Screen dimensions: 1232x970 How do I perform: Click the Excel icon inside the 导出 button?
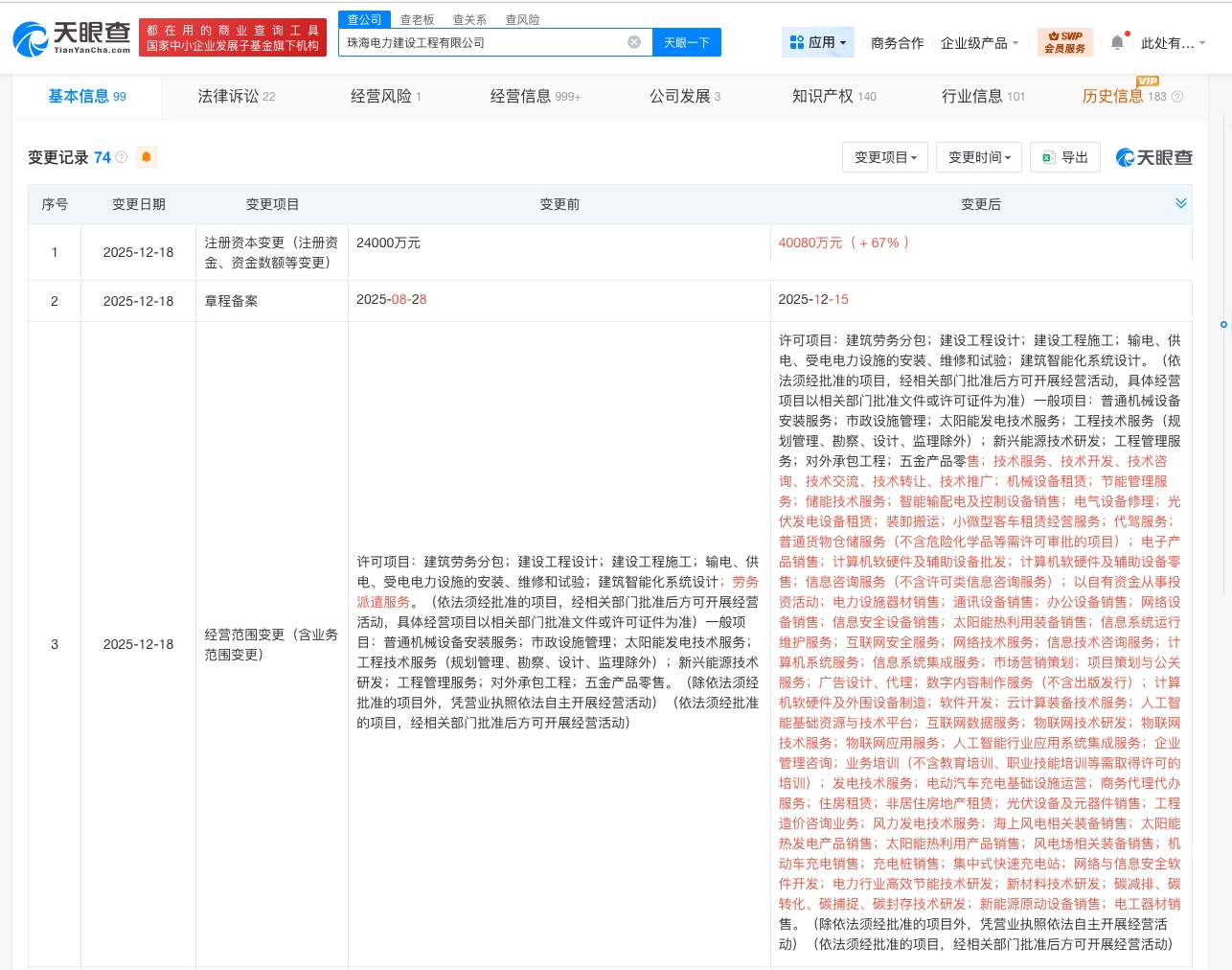(1048, 158)
